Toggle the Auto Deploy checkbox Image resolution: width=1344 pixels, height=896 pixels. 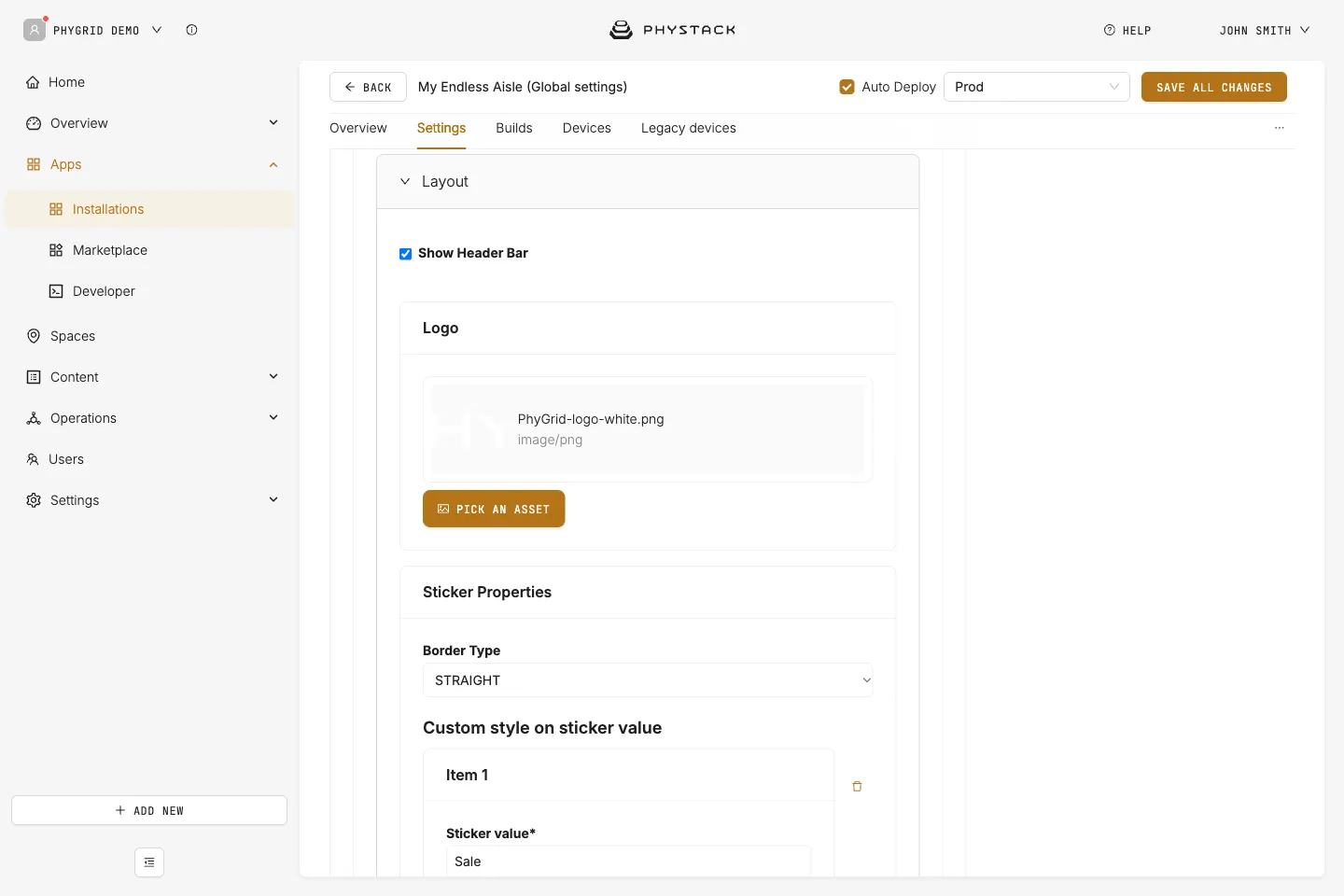847,87
